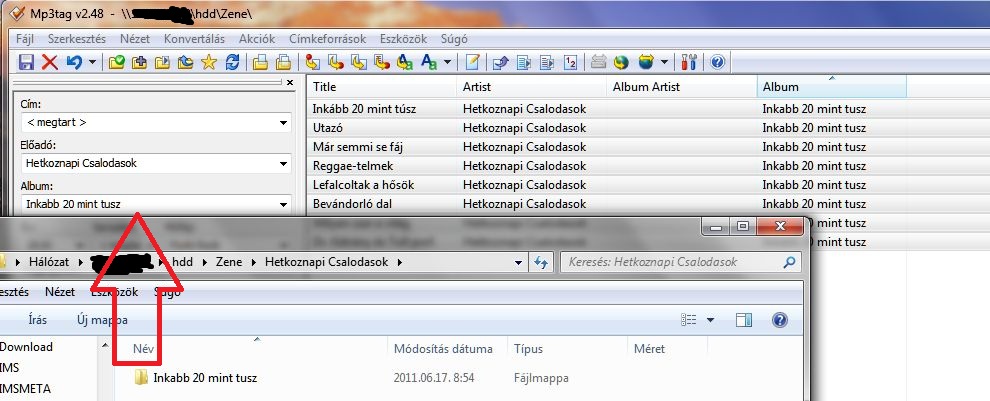This screenshot has width=990, height=401.
Task: Open the Cím field dropdown
Action: (283, 123)
